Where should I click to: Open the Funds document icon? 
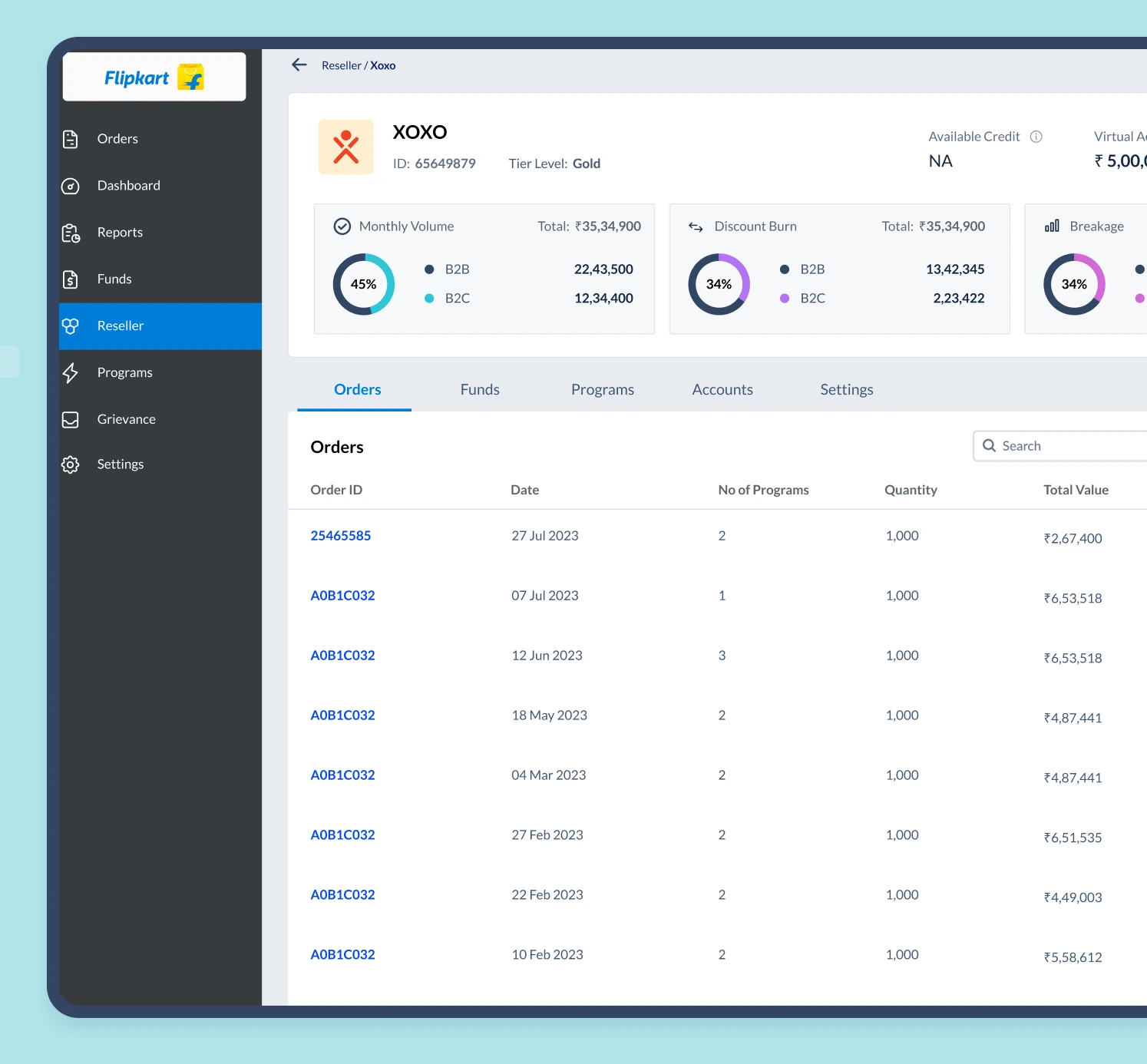pyautogui.click(x=71, y=279)
